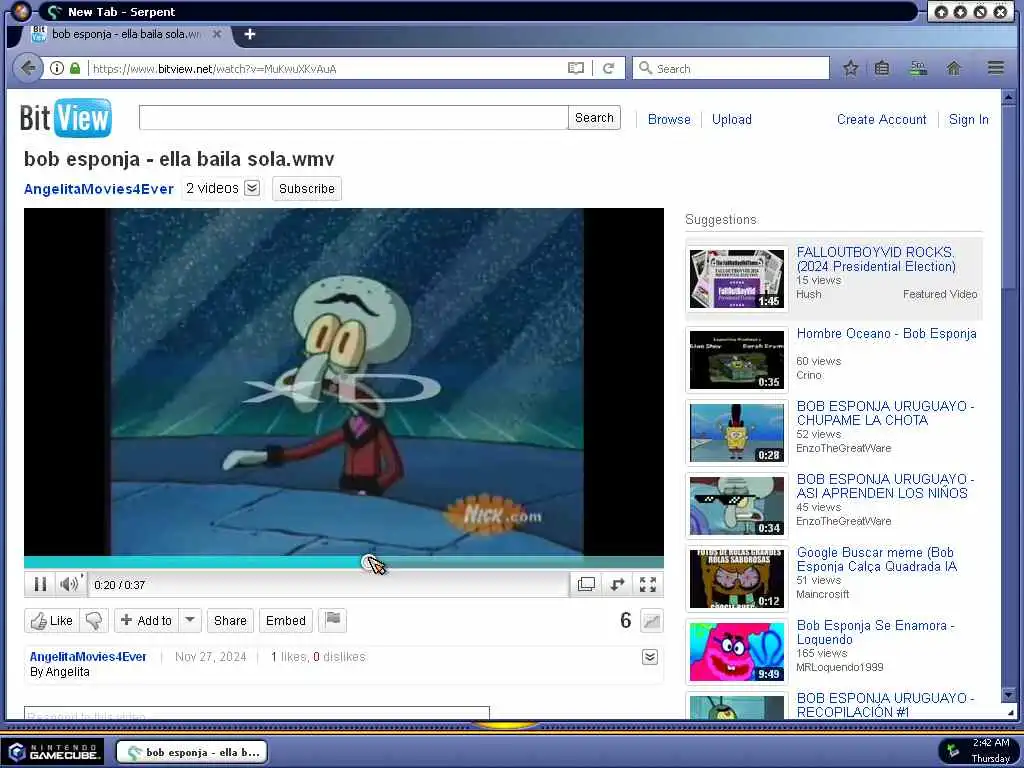
Task: Click Create Account link
Action: coord(881,120)
